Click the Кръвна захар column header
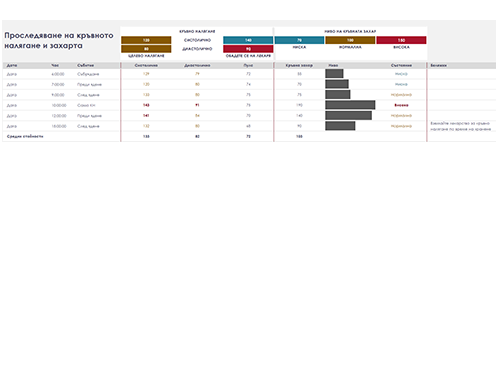The height and width of the screenshot is (382, 498). pyautogui.click(x=299, y=65)
